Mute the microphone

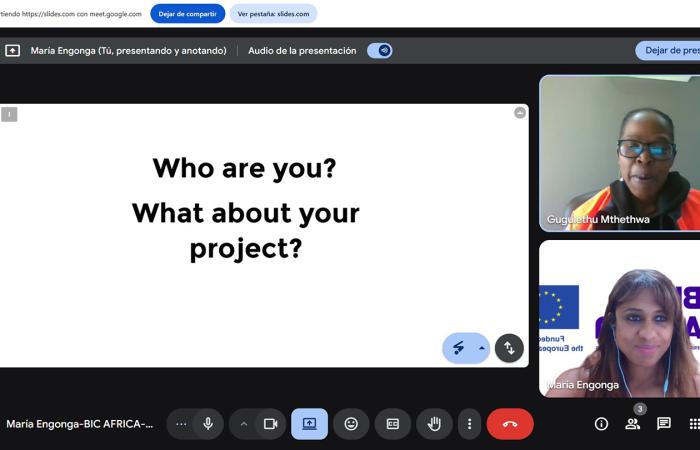click(208, 424)
